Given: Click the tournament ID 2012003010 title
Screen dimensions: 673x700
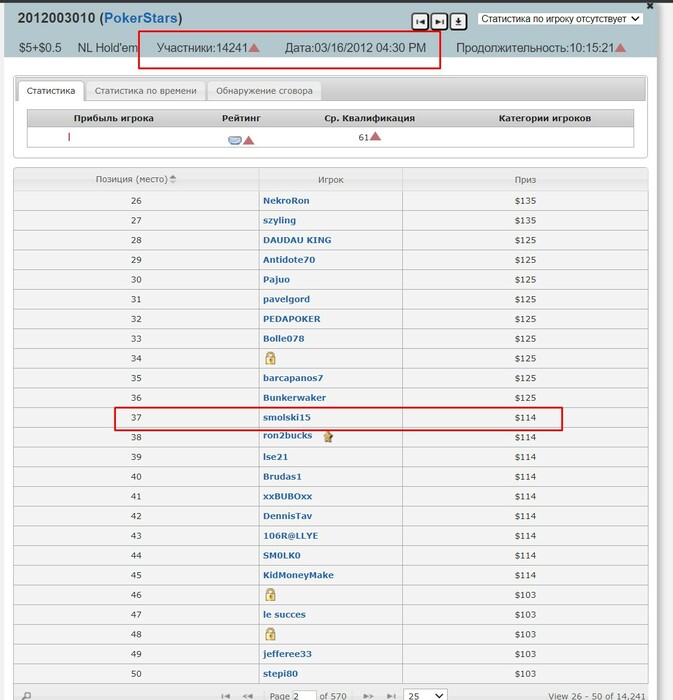Looking at the screenshot, I should coord(57,18).
